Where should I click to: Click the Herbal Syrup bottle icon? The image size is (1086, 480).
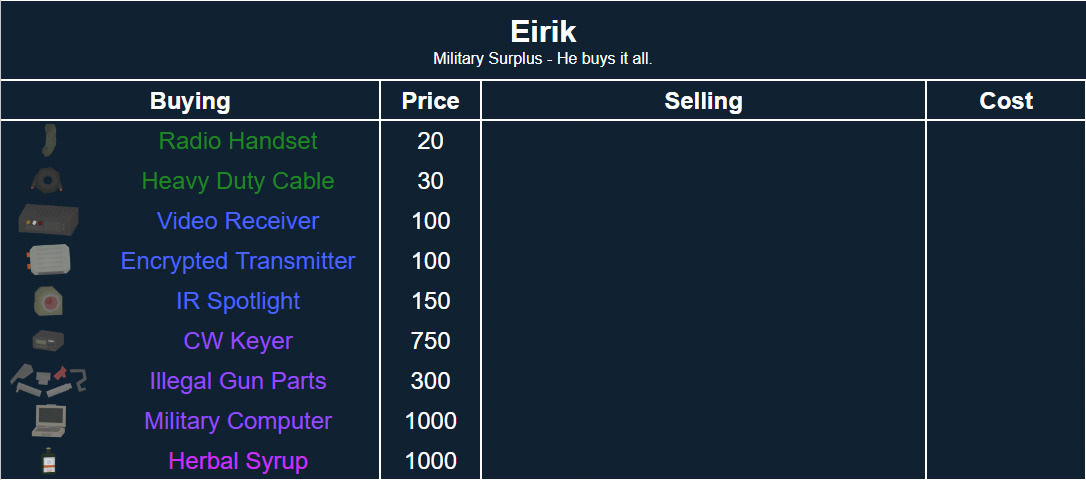point(48,461)
